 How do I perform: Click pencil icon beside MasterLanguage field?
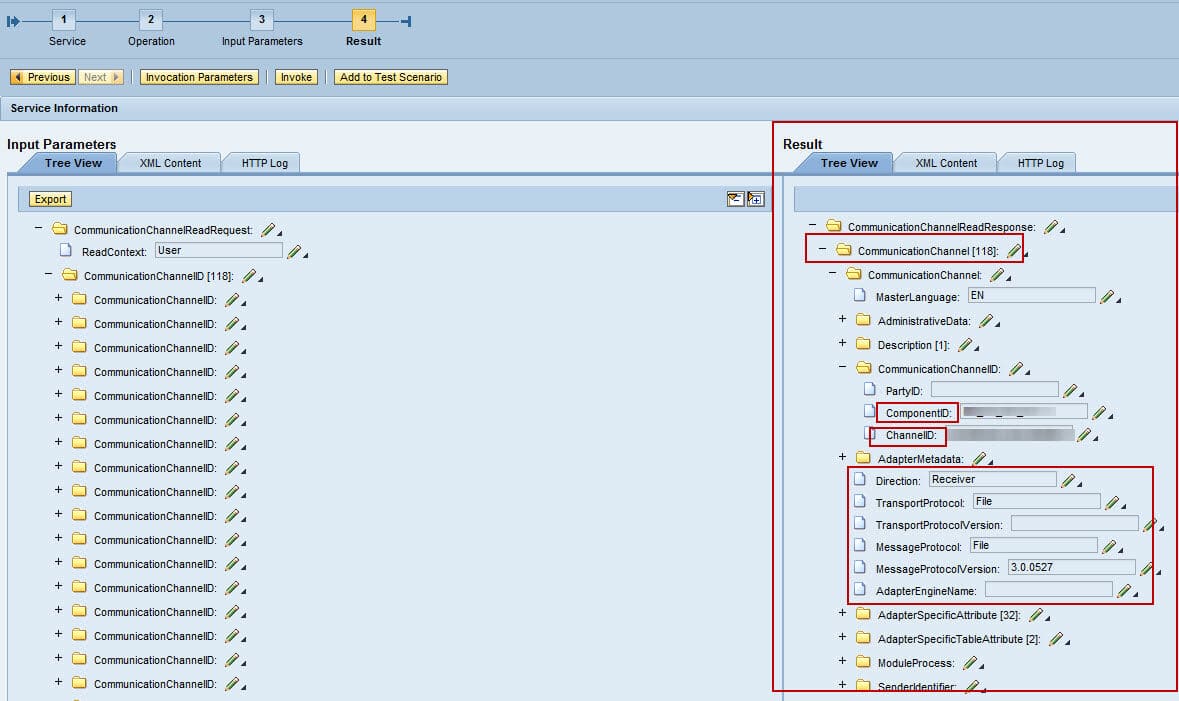coord(1107,296)
